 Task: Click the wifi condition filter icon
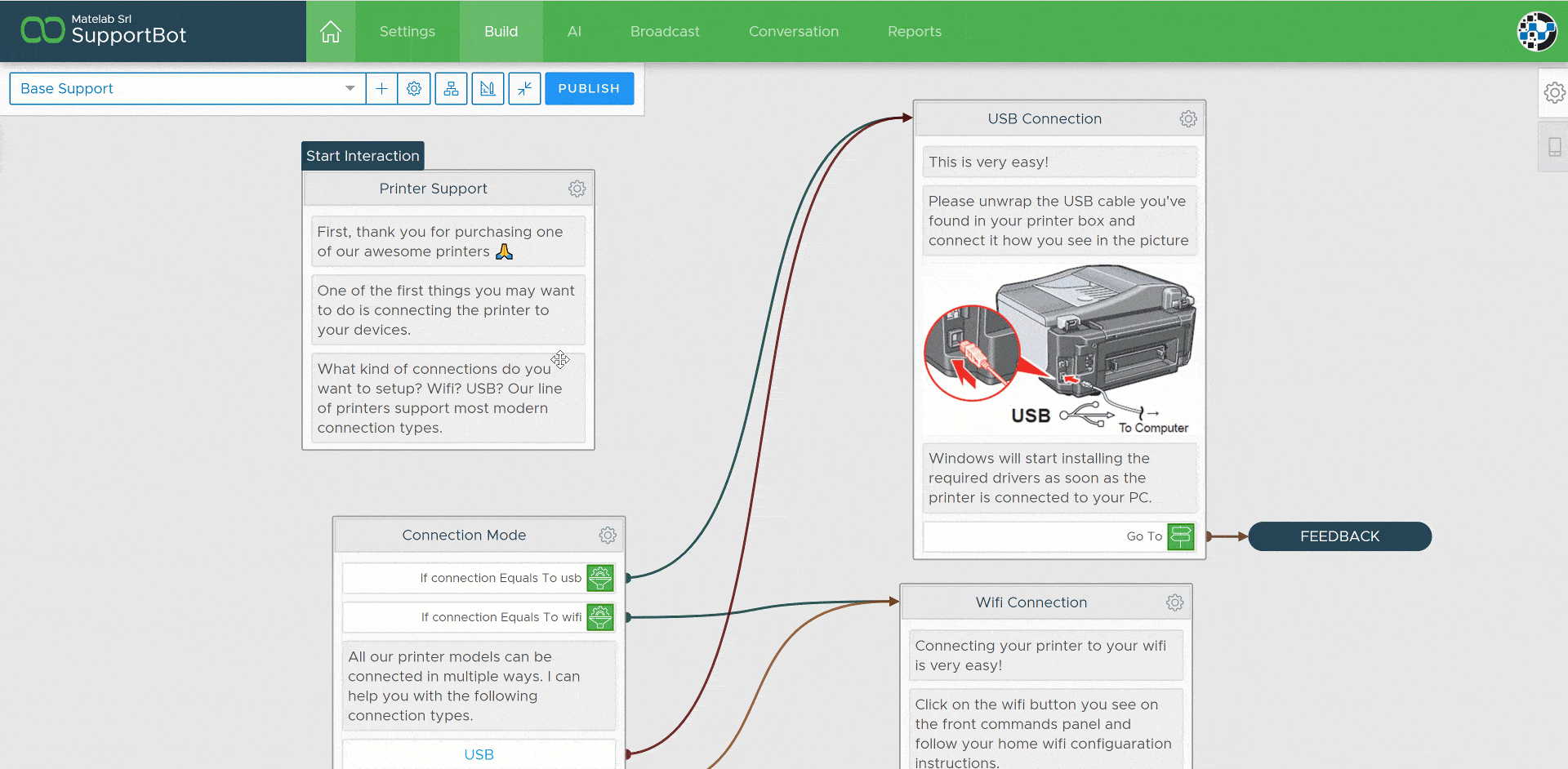[x=600, y=617]
